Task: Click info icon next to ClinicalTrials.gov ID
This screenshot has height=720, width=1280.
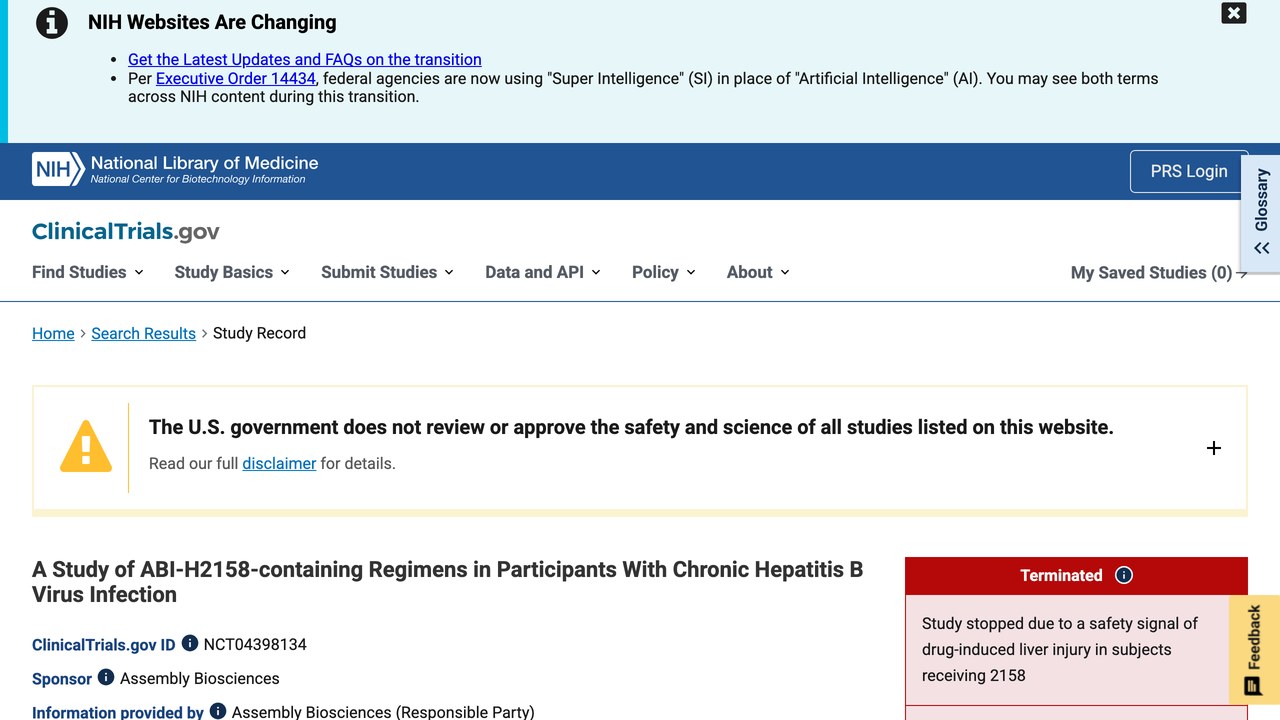Action: pos(190,644)
